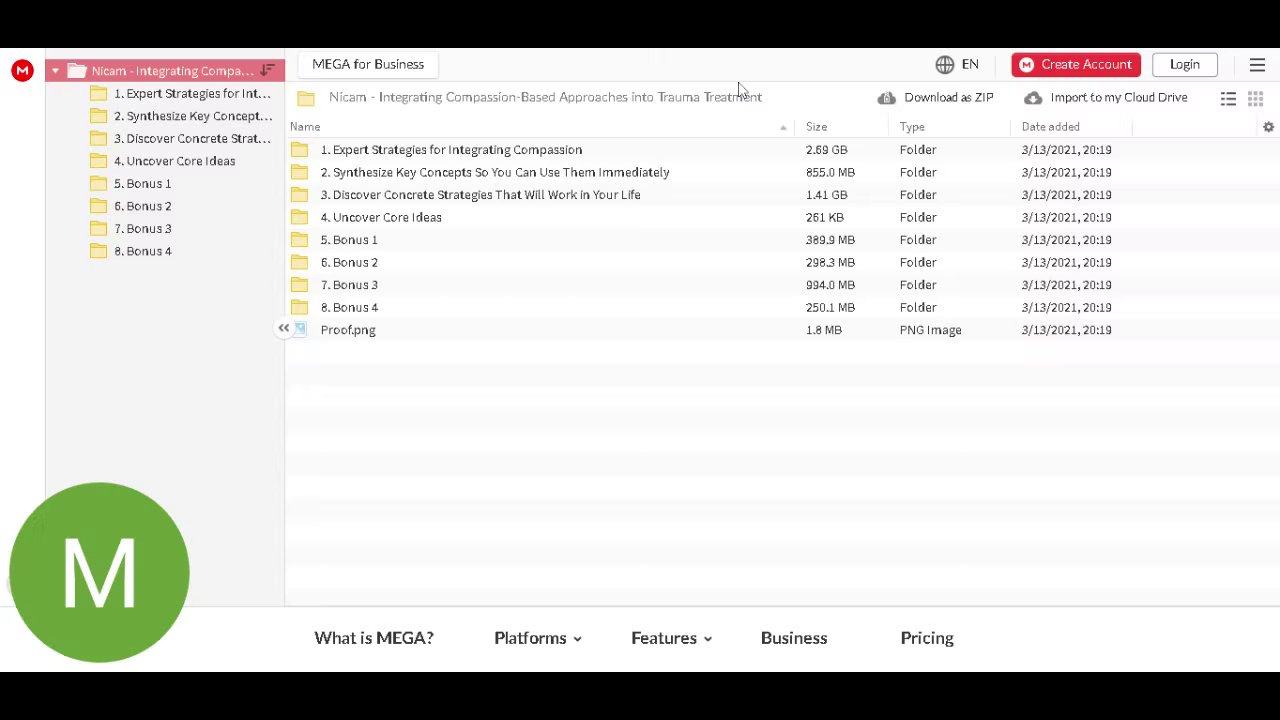Click the Nicam breadcrumb path text

point(545,97)
